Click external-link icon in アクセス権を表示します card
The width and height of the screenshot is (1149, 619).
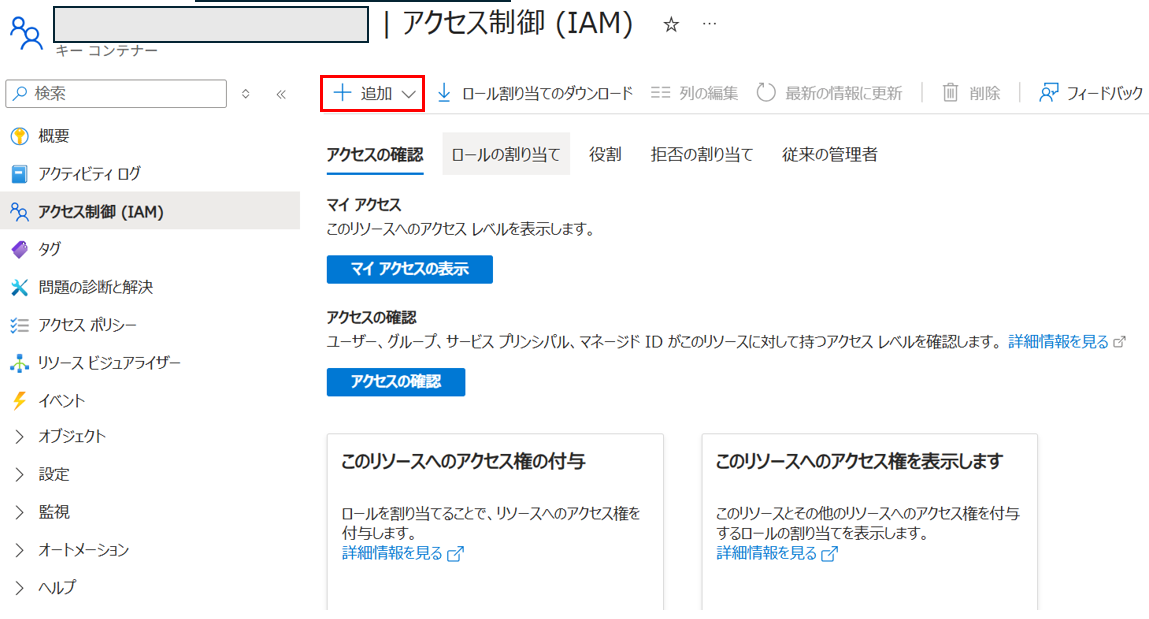point(829,554)
